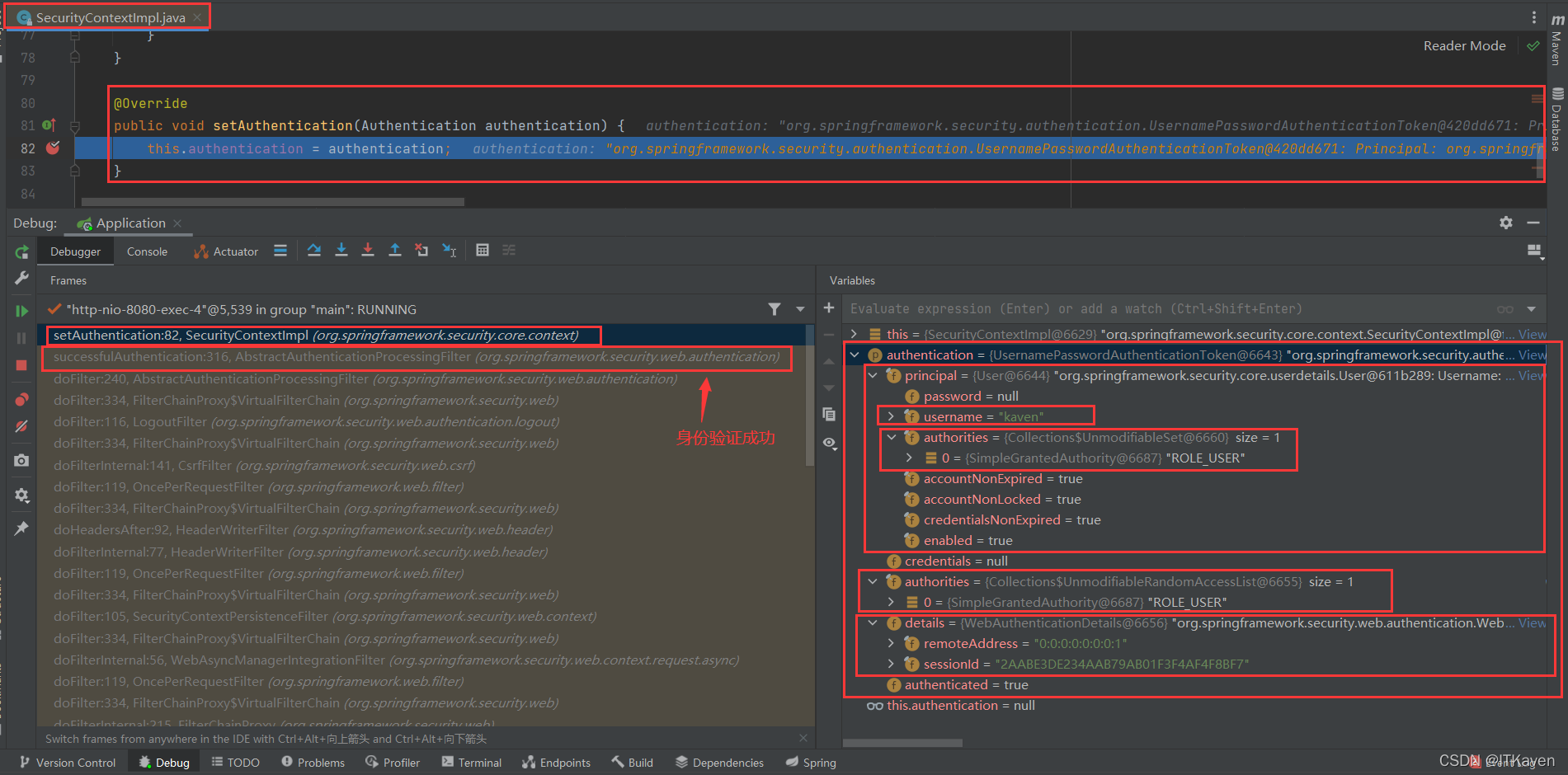
Task: Add a new watch with plus icon
Action: click(829, 308)
